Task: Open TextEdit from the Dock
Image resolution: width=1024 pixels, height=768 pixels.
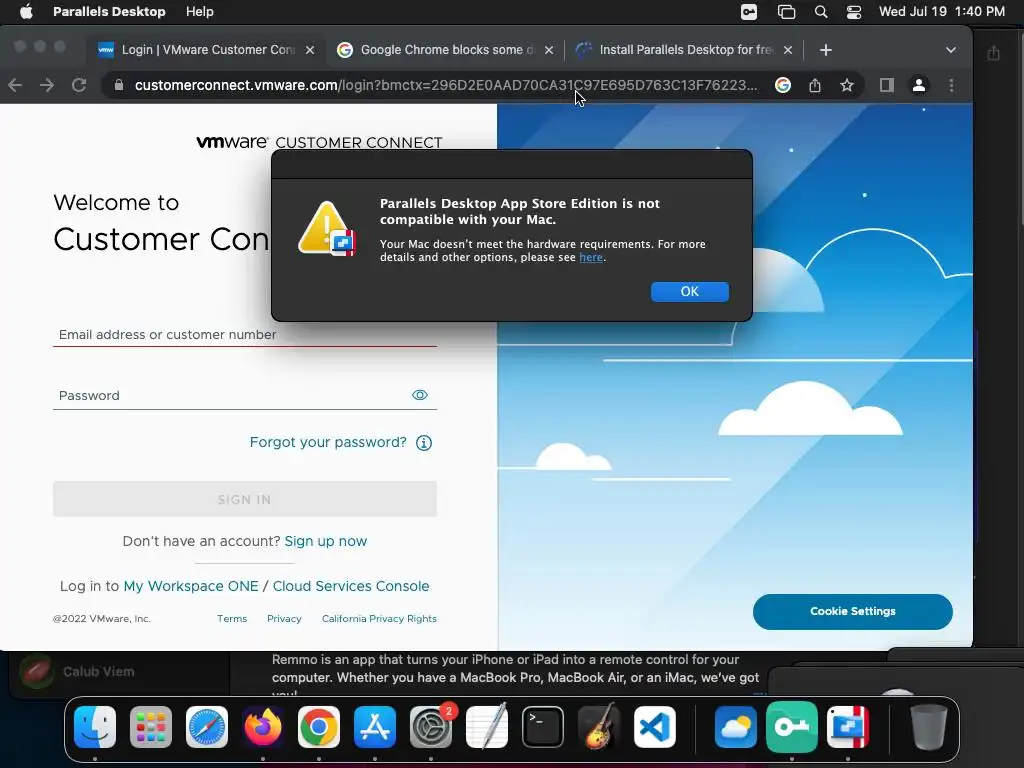Action: click(x=487, y=726)
